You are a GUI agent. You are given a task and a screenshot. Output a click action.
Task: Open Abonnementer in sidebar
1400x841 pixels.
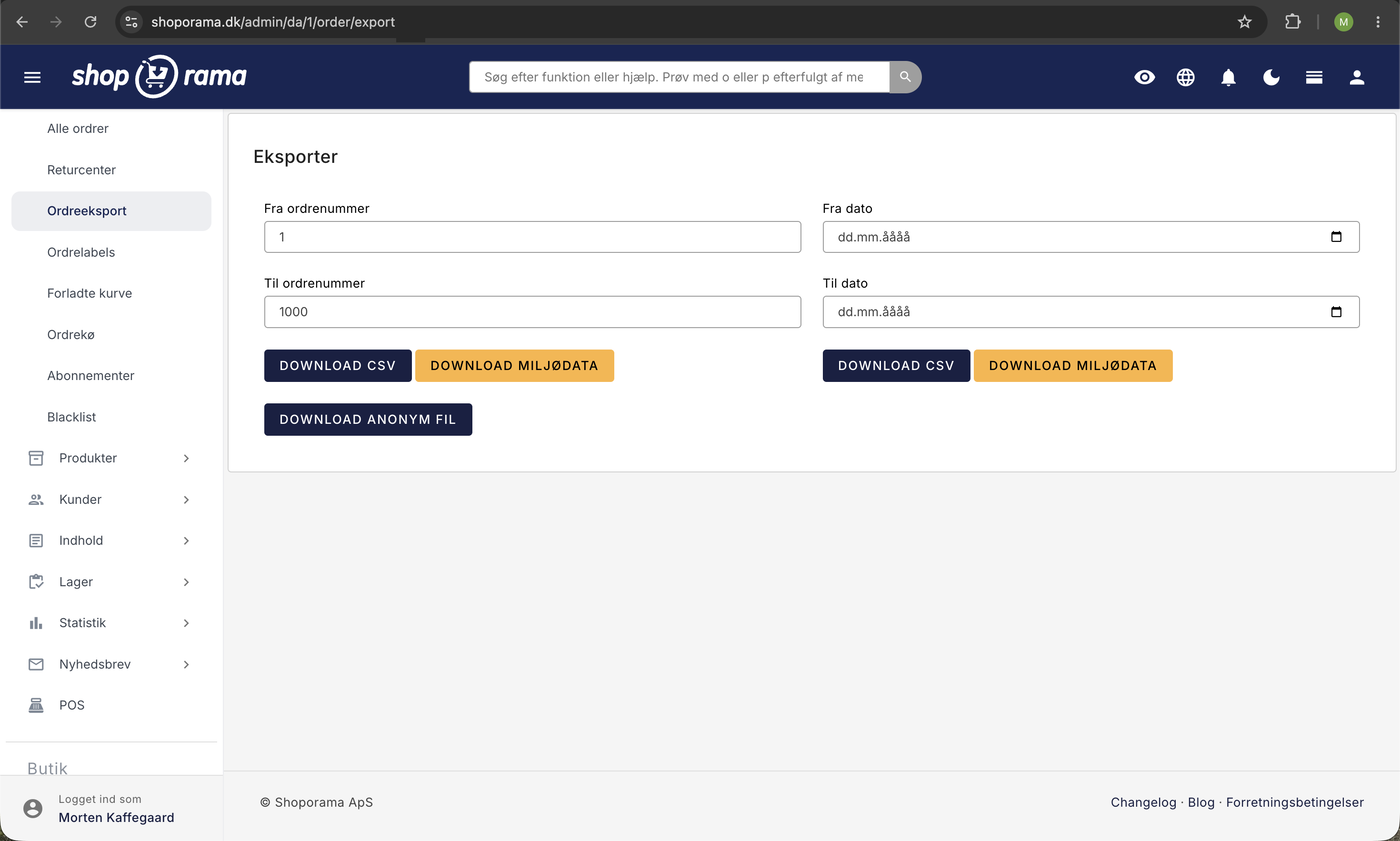(x=111, y=376)
